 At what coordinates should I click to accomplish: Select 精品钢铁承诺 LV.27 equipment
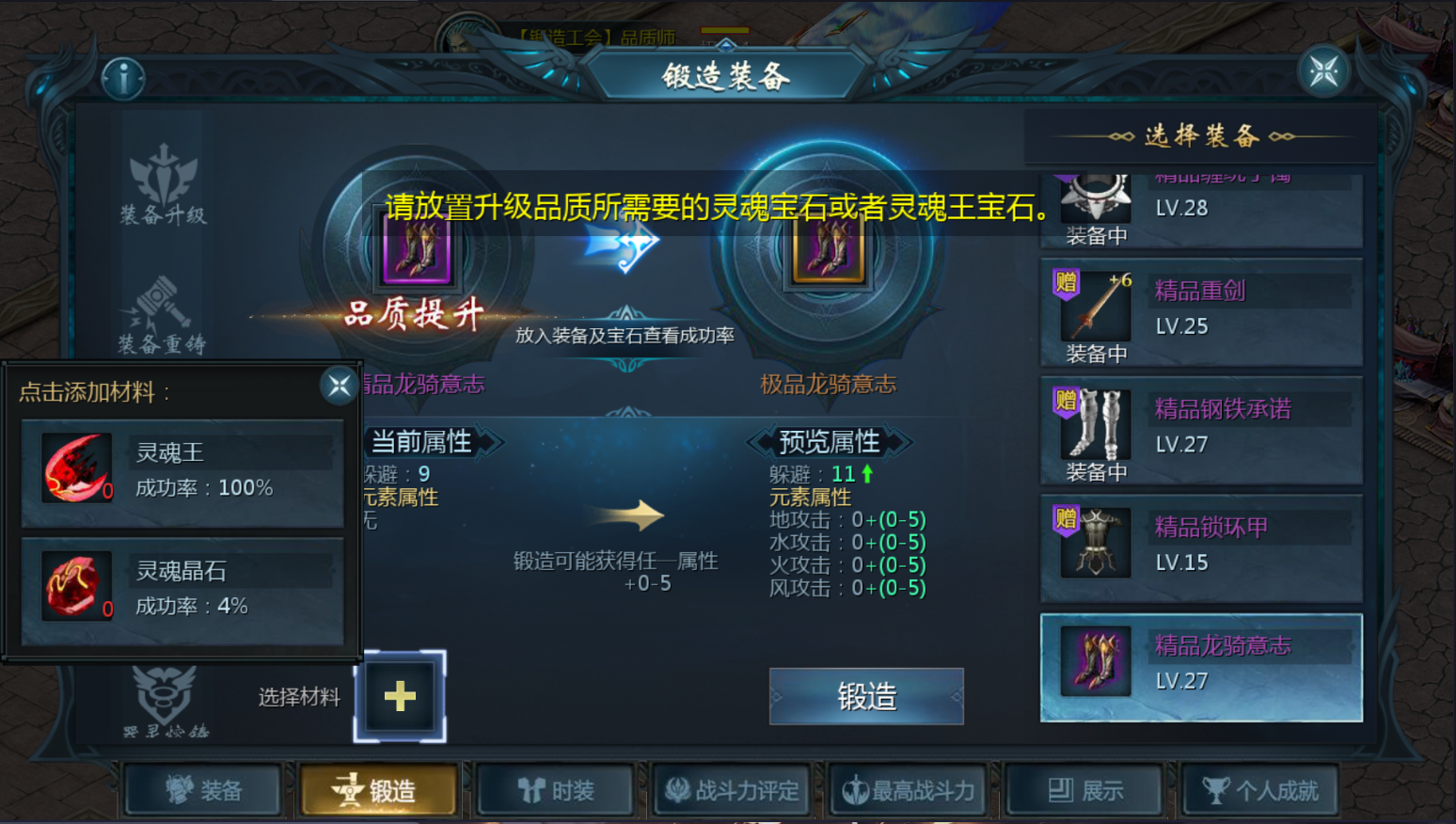[1201, 431]
